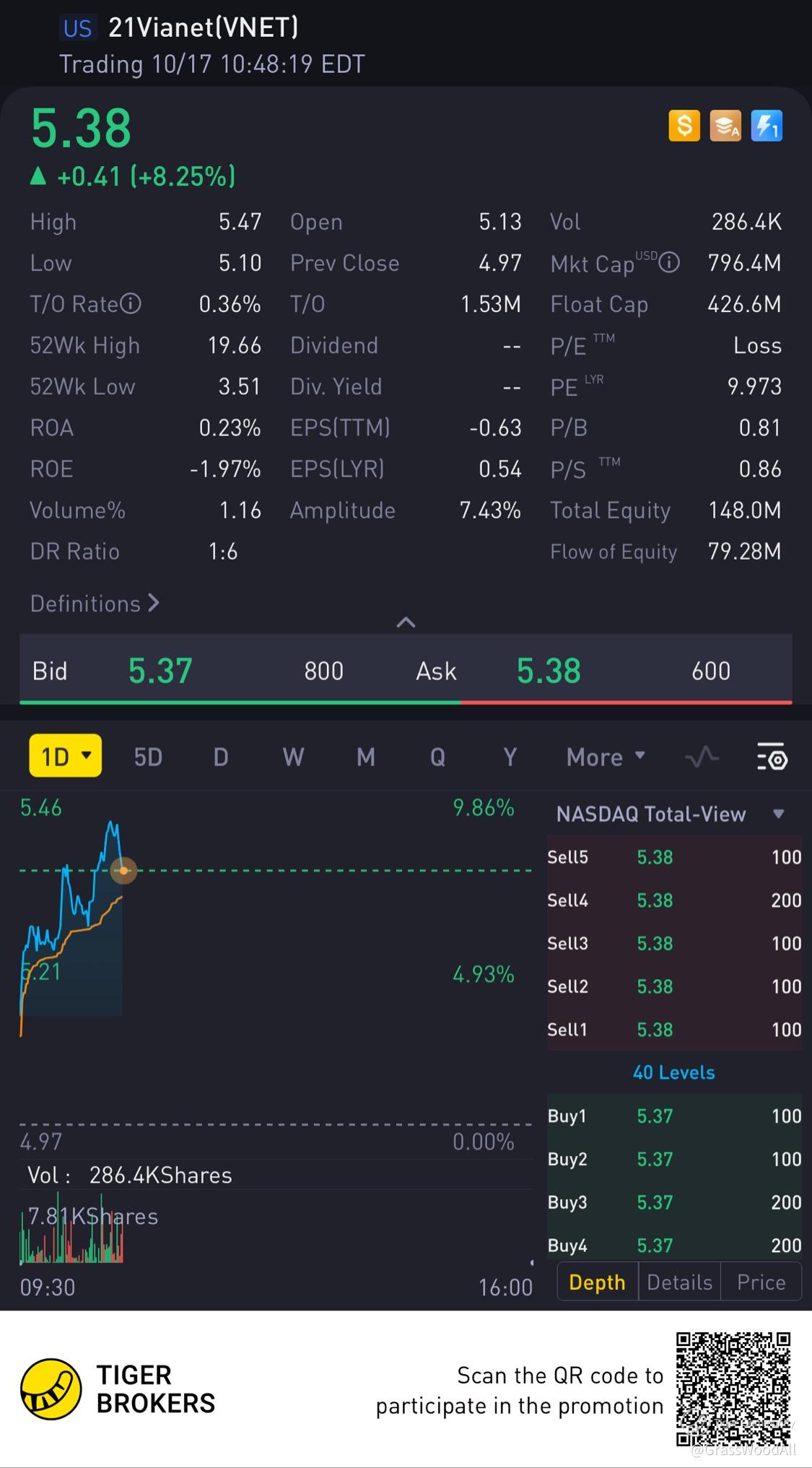The image size is (812, 1468).
Task: Tap the Bid price 5.37
Action: (x=160, y=671)
